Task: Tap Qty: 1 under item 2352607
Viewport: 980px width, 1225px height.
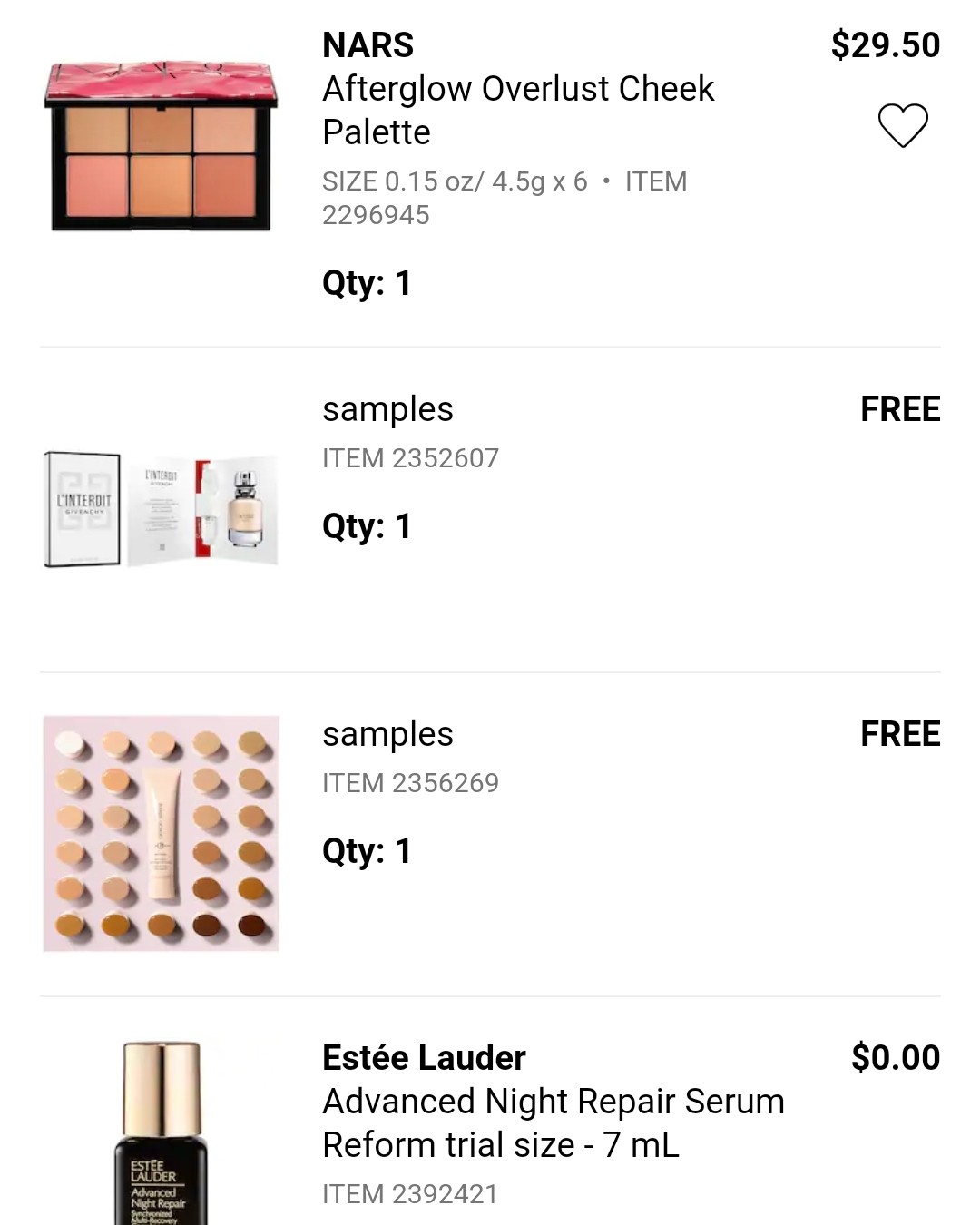Action: [367, 526]
